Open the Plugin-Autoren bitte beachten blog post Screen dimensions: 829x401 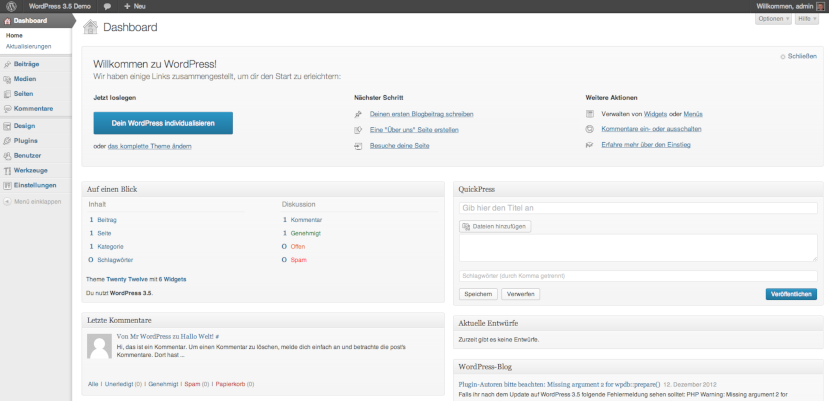tap(559, 385)
